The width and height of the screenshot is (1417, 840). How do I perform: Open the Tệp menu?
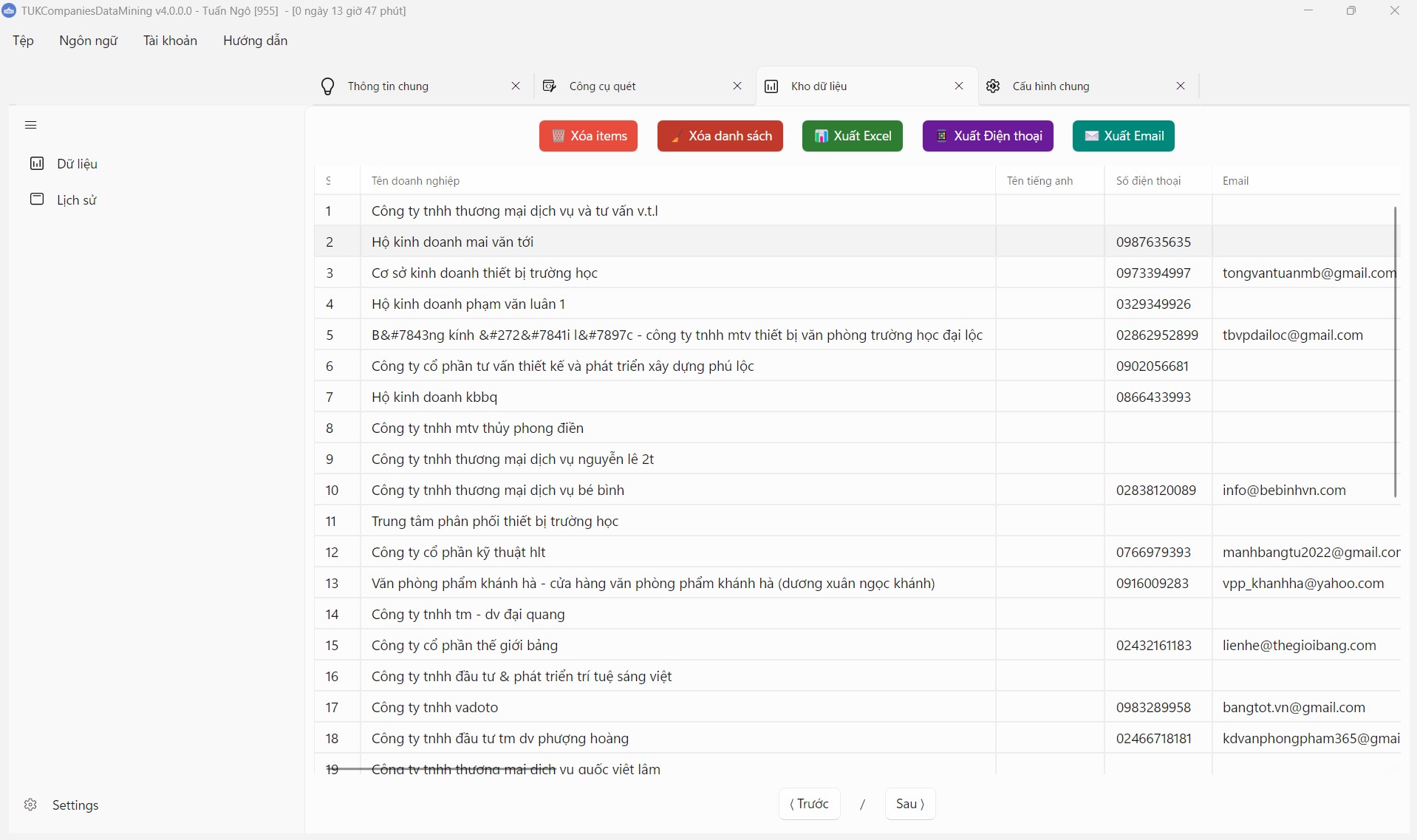pos(23,41)
